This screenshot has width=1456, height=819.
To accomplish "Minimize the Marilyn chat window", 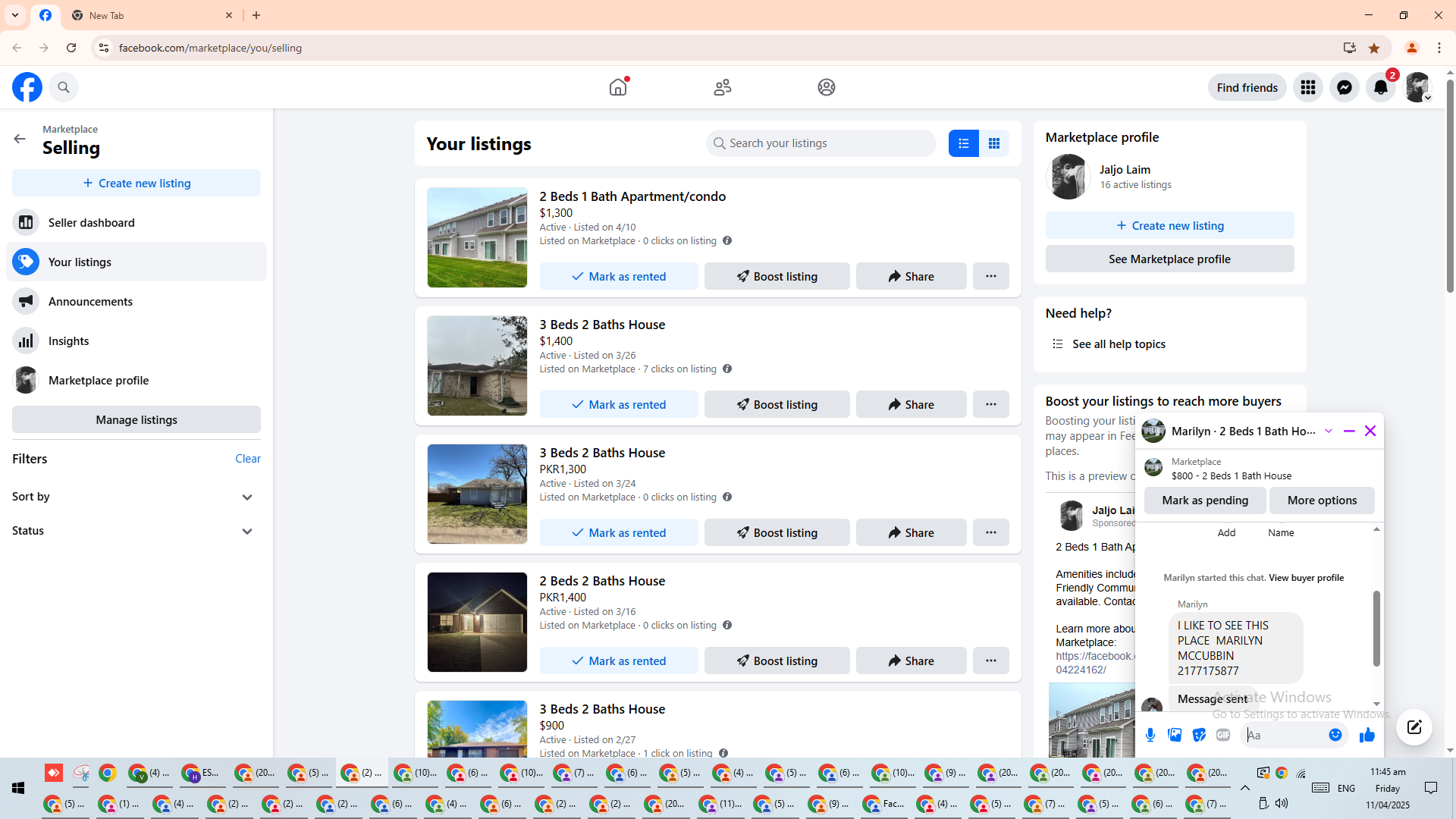I will tap(1349, 431).
